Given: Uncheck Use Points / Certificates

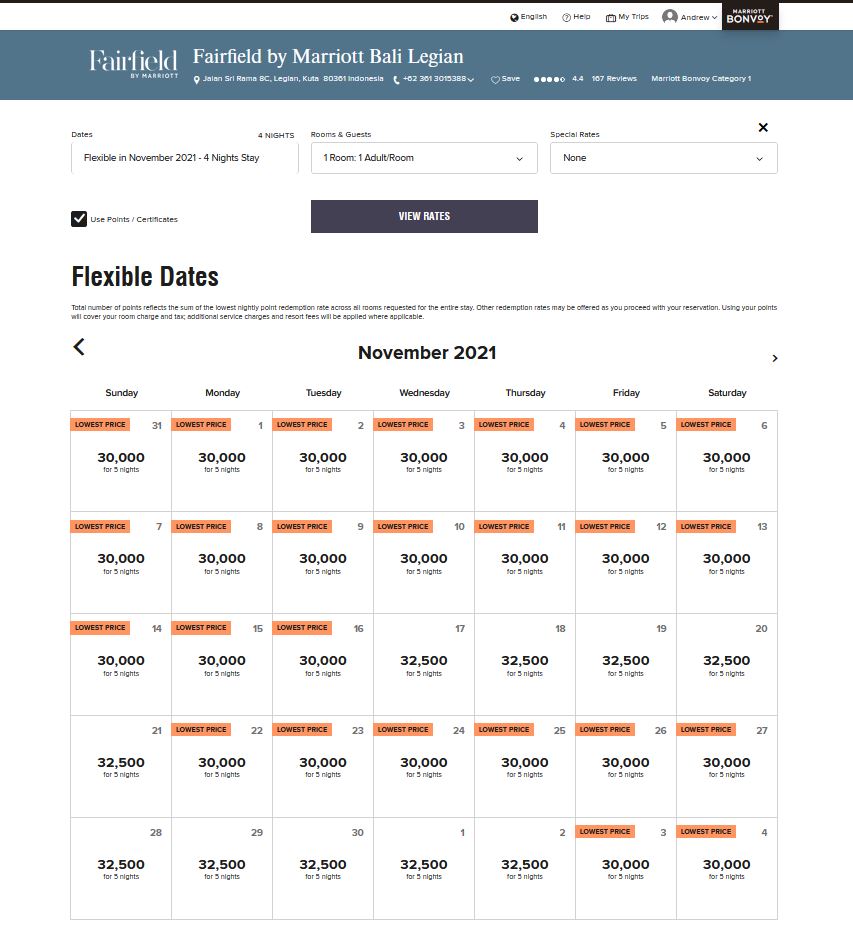Looking at the screenshot, I should click(79, 219).
